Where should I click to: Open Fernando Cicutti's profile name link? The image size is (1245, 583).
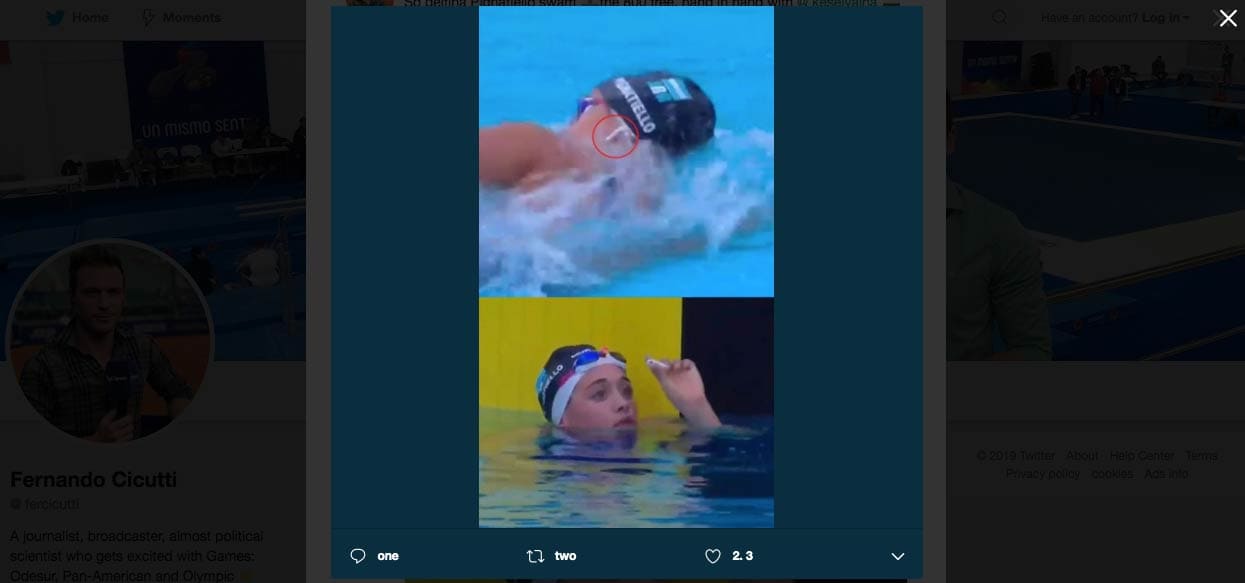[94, 480]
